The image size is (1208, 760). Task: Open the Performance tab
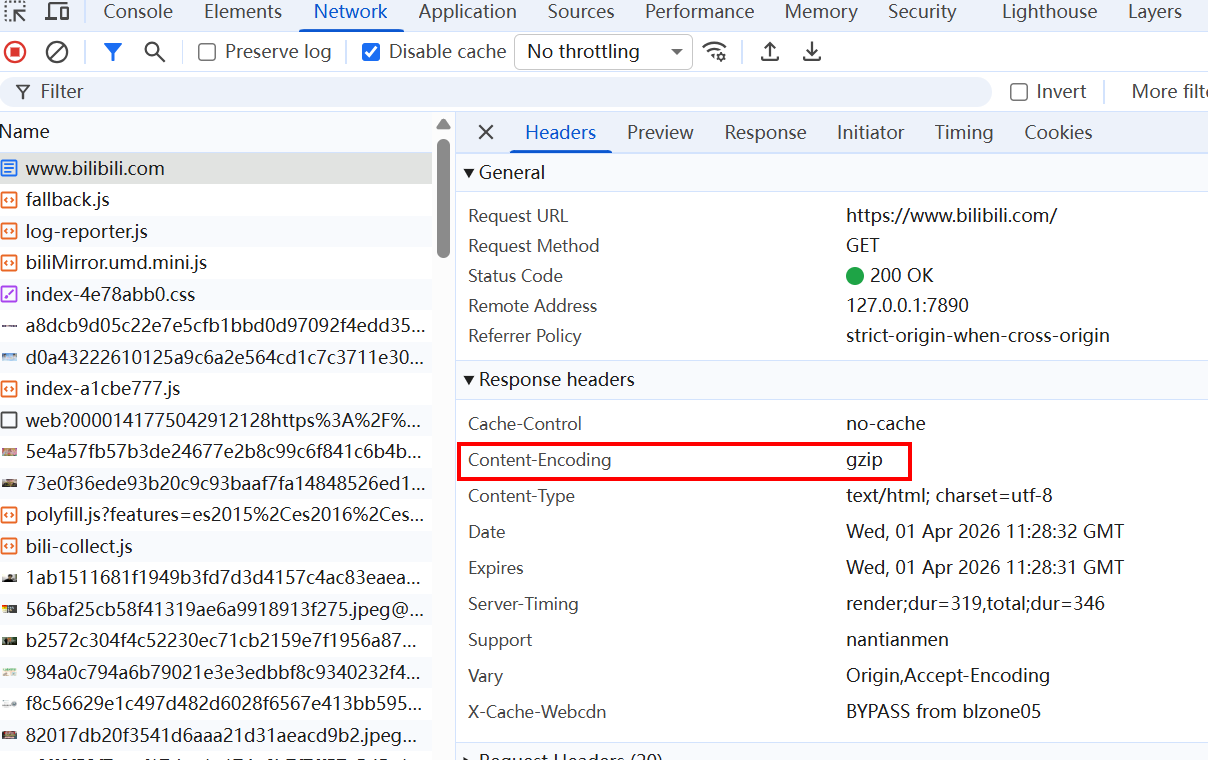point(700,12)
